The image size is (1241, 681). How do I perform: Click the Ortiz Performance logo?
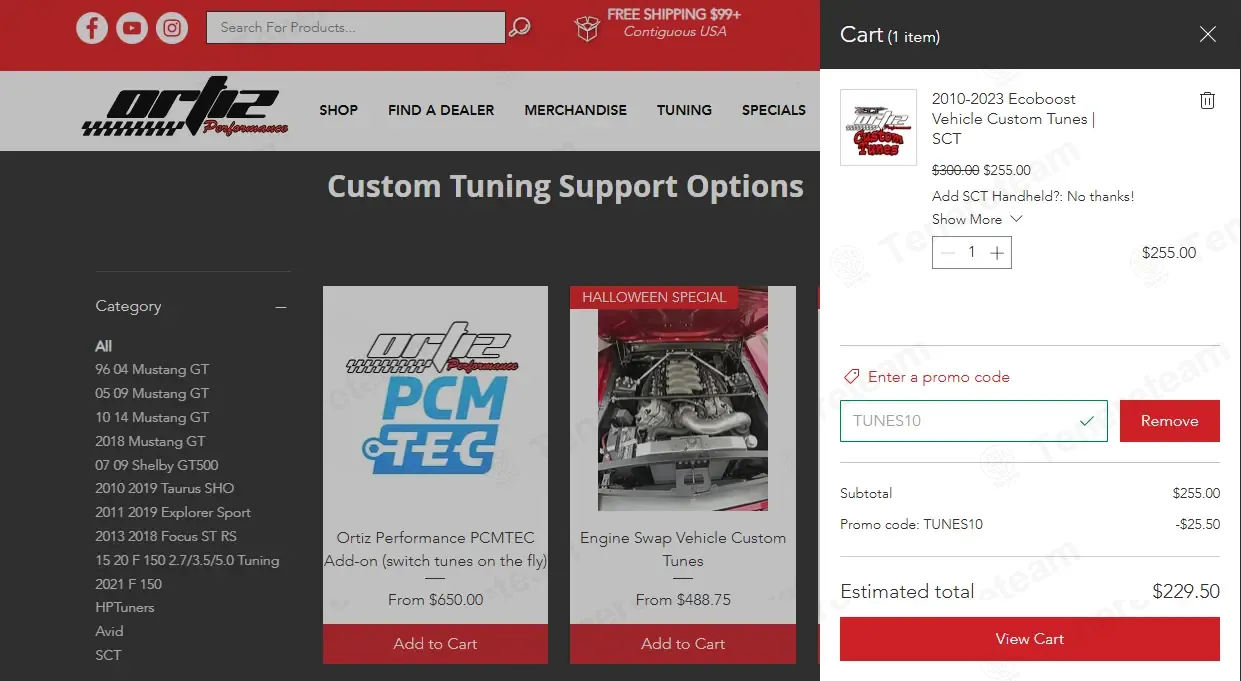click(x=185, y=109)
